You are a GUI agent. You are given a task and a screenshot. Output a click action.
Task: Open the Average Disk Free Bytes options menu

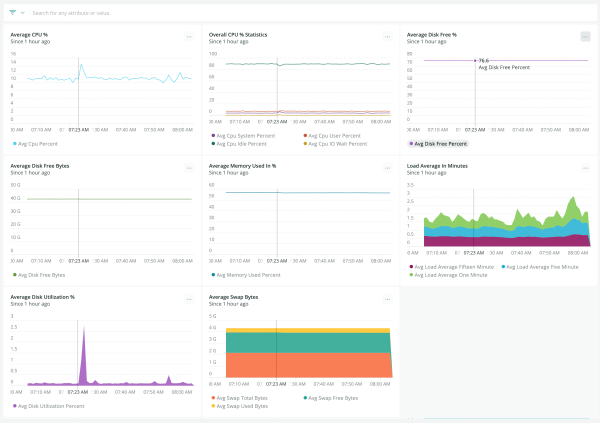tap(188, 168)
